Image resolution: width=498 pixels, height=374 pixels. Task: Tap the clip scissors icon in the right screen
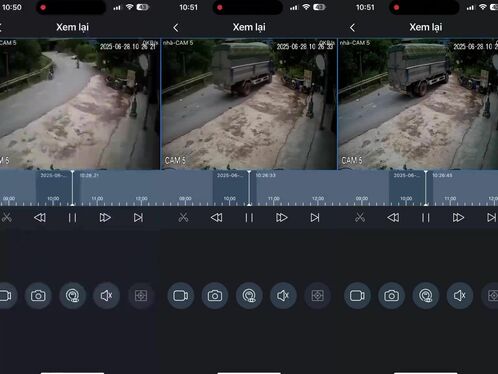pyautogui.click(x=360, y=218)
